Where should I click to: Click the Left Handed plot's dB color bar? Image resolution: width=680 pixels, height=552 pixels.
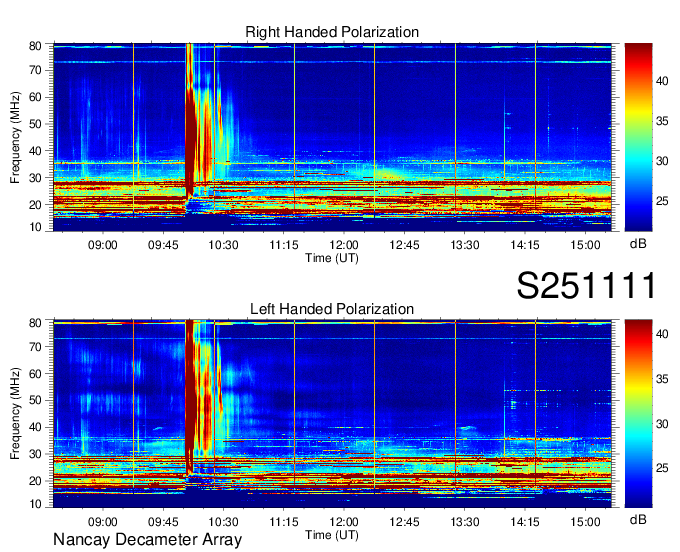[640, 414]
